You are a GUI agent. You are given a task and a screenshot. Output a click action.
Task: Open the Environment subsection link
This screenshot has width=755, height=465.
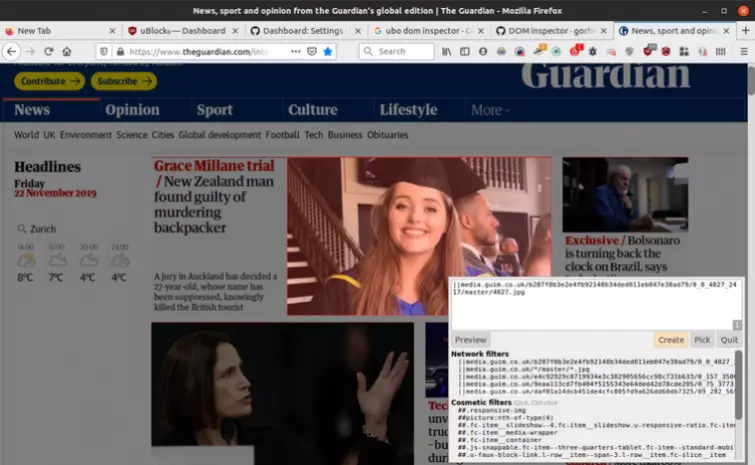pyautogui.click(x=86, y=135)
